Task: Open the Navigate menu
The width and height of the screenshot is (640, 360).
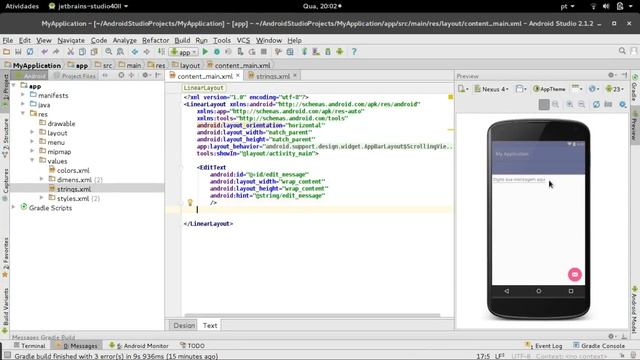Action: coord(71,40)
